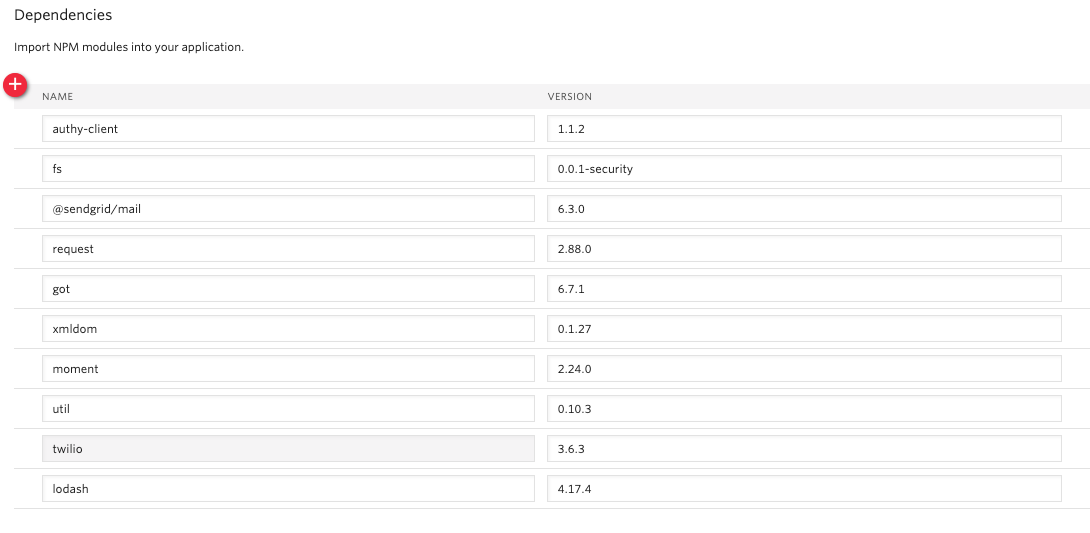The width and height of the screenshot is (1090, 533).
Task: Click the 0.0.1-security version field
Action: coord(804,169)
